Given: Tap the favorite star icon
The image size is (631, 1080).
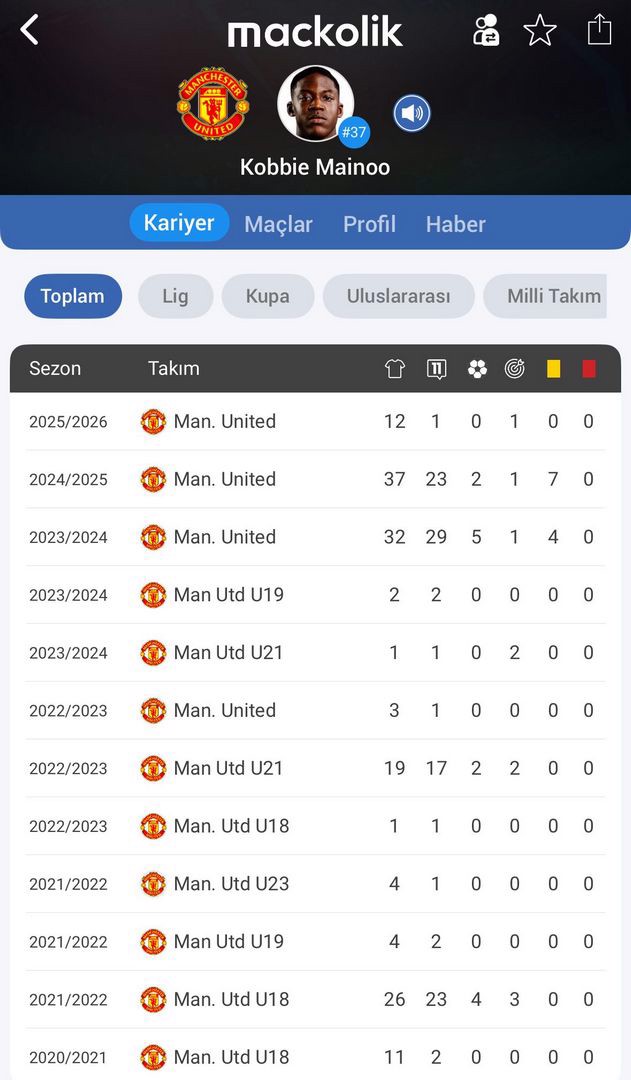Looking at the screenshot, I should click(x=540, y=30).
